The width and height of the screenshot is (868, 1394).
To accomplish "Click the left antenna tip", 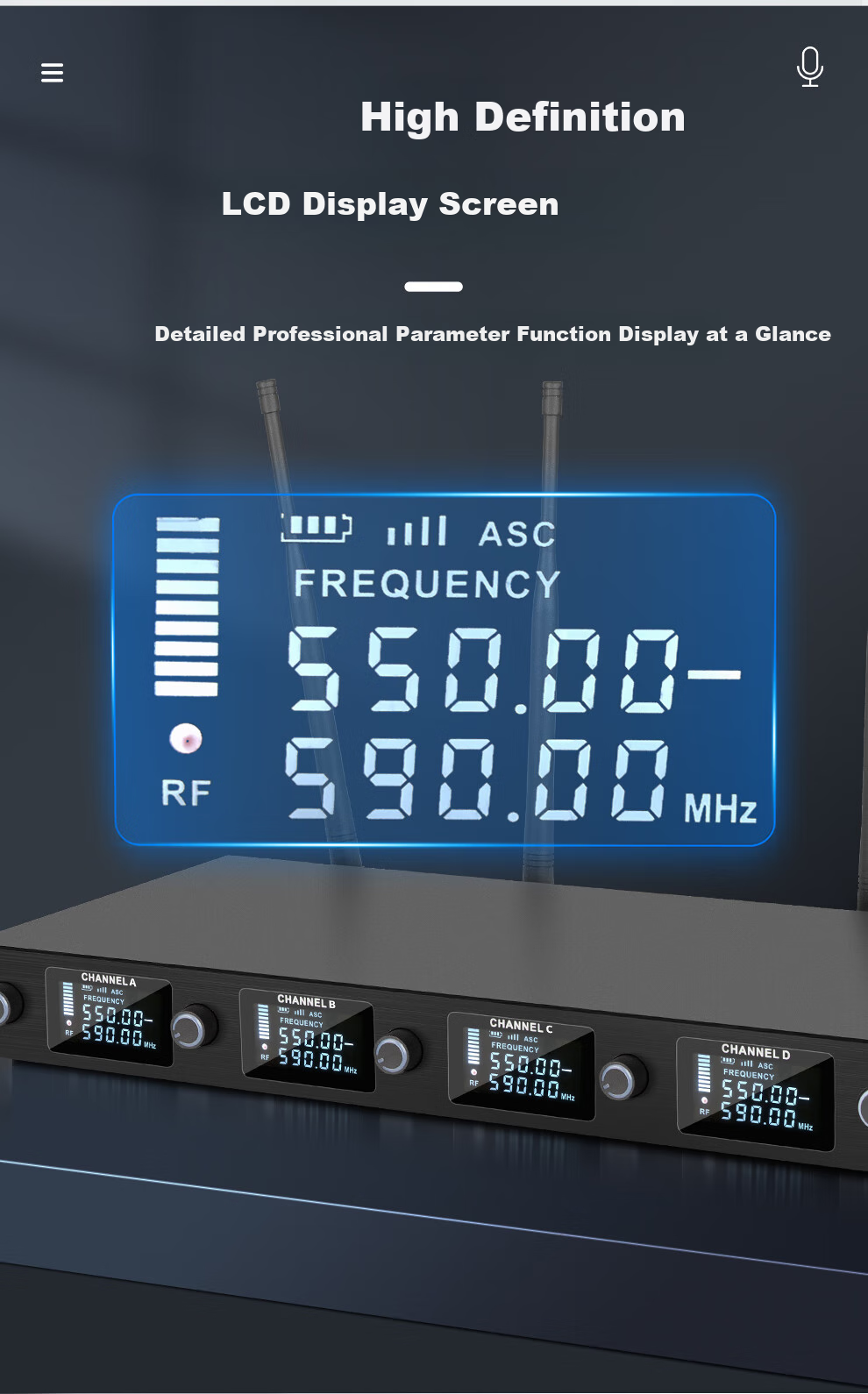I will click(267, 396).
